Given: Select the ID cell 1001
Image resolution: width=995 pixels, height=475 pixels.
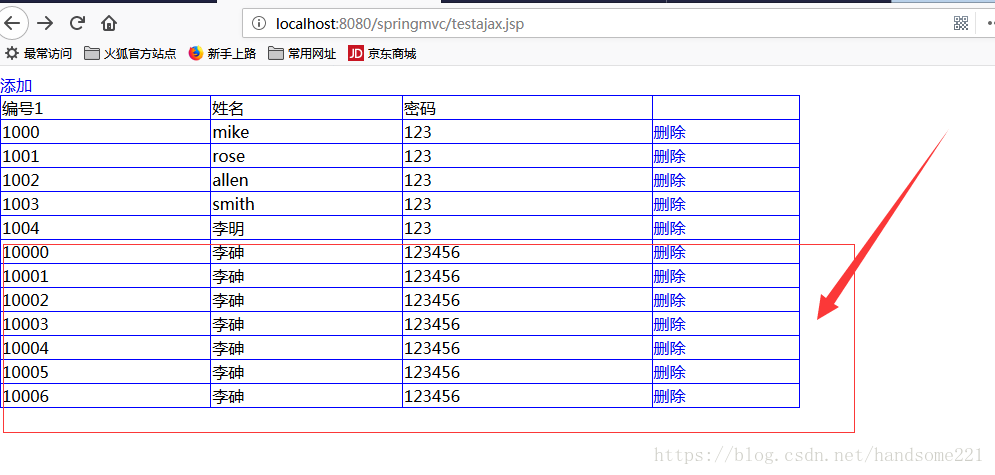Looking at the screenshot, I should point(106,156).
